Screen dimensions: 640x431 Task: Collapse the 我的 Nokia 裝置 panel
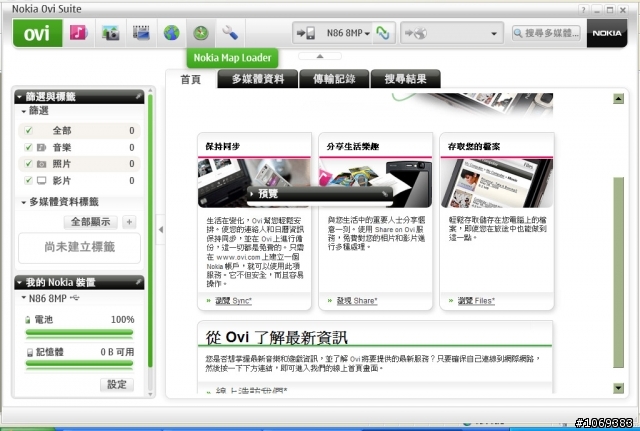click(x=19, y=282)
